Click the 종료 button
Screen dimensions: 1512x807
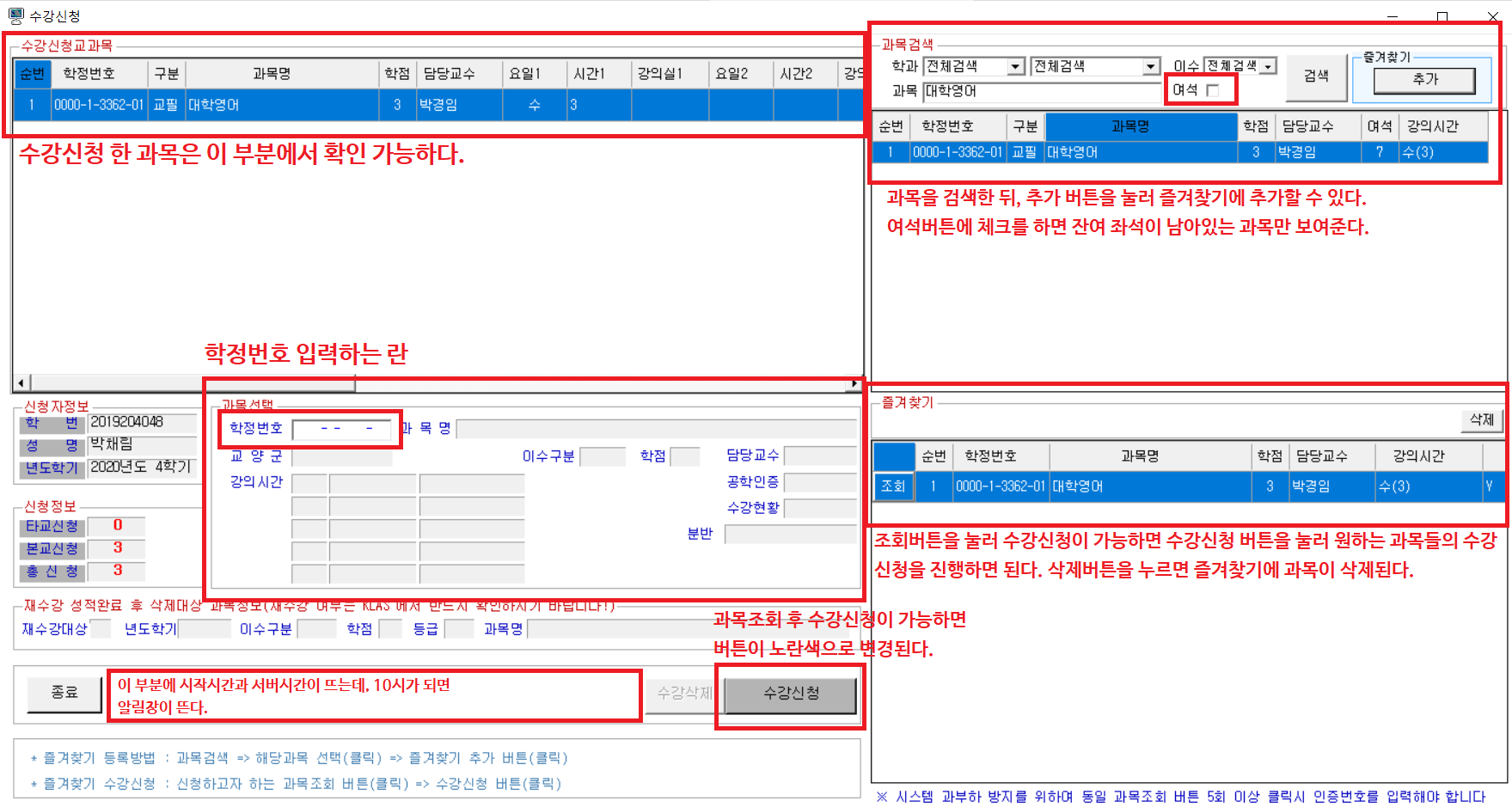[64, 693]
